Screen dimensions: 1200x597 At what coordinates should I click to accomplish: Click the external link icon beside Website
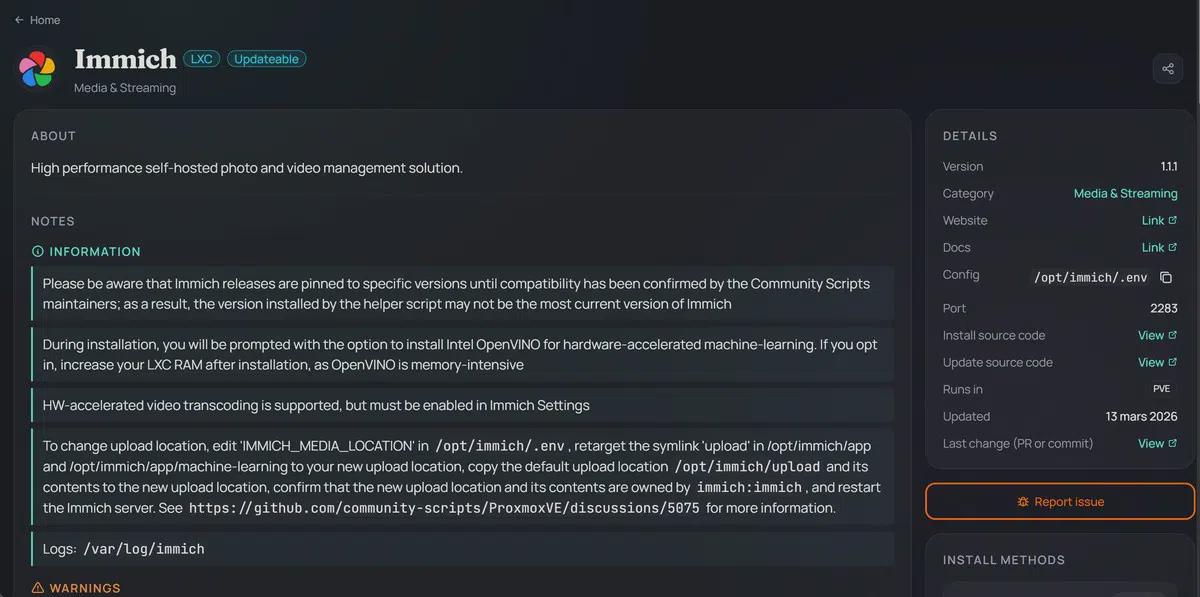coord(1173,221)
